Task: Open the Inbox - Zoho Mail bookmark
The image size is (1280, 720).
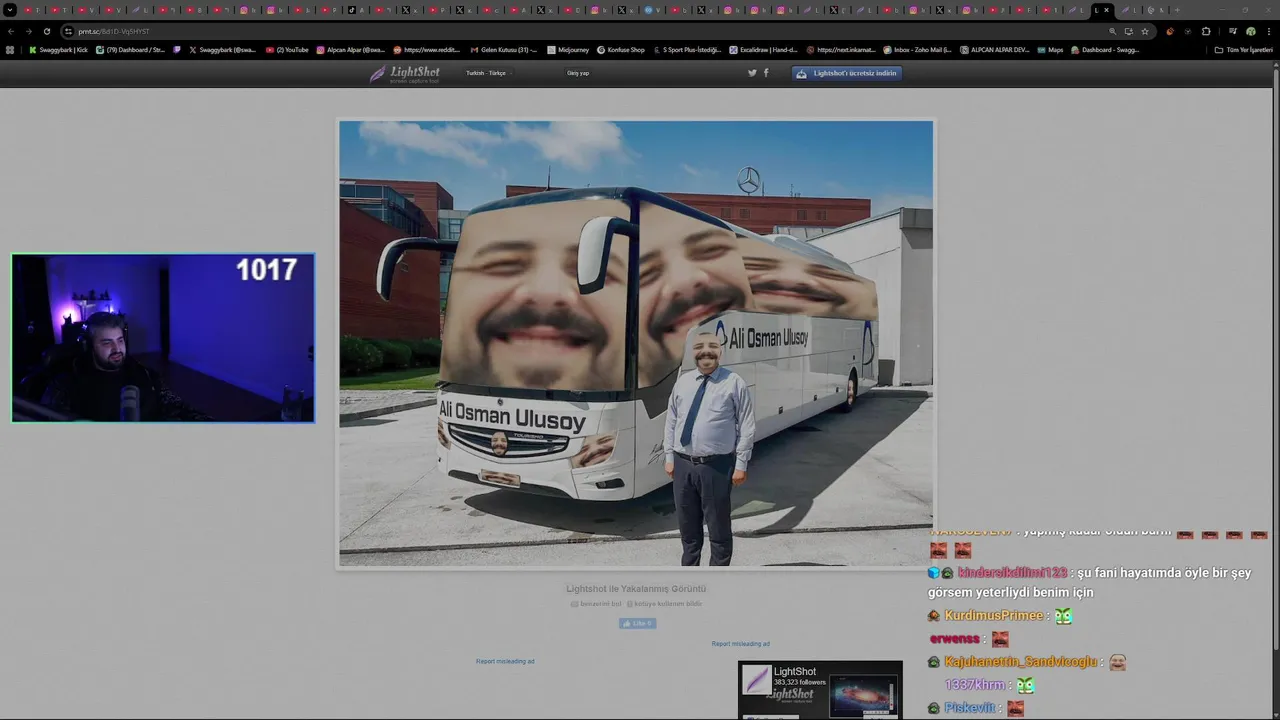Action: pos(917,49)
